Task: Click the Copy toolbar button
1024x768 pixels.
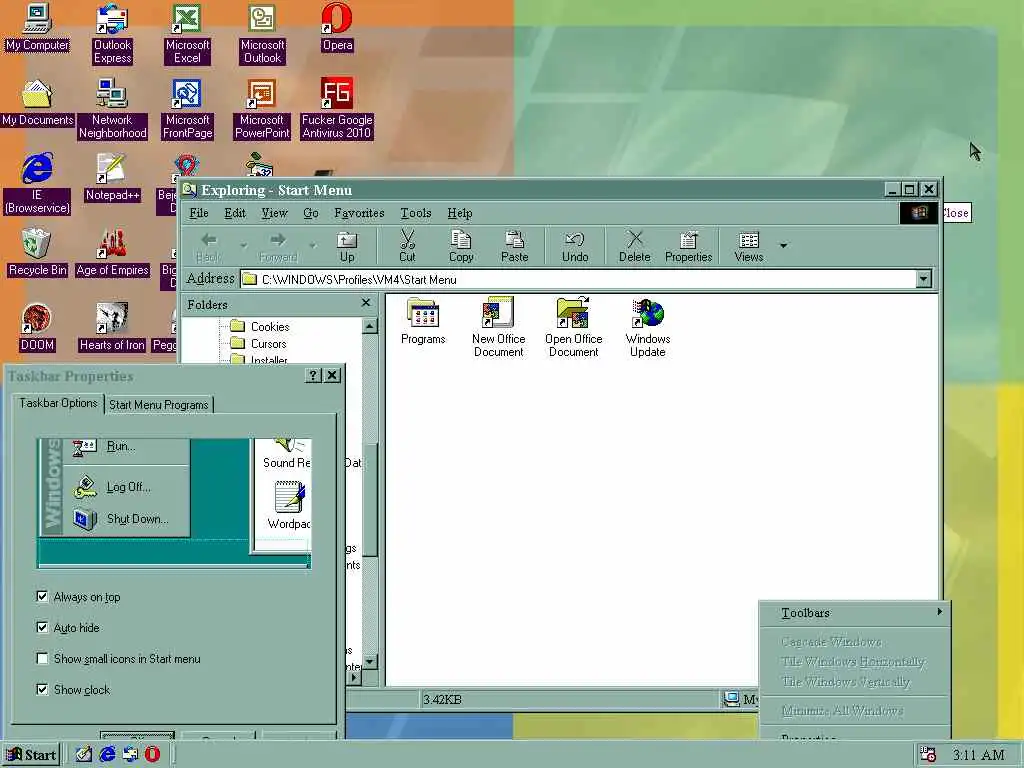Action: (x=461, y=247)
